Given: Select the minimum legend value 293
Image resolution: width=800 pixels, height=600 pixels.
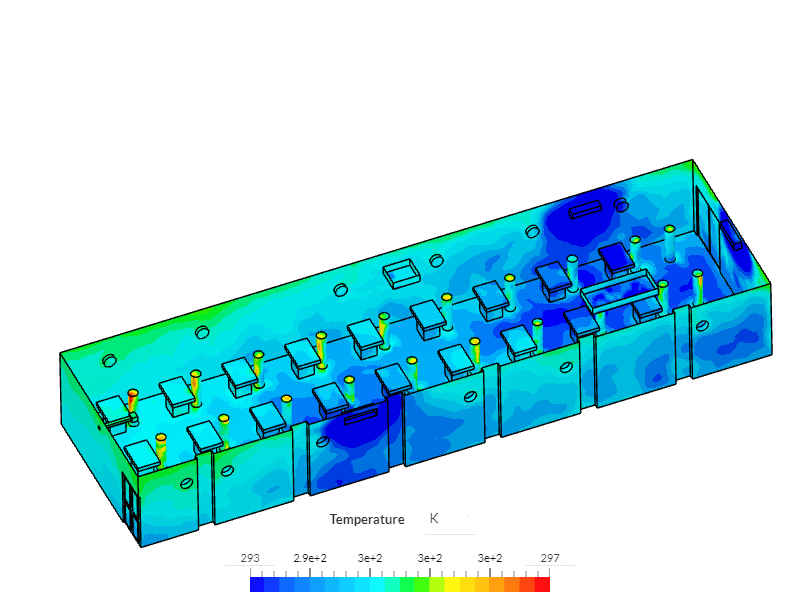Looking at the screenshot, I should (x=250, y=558).
